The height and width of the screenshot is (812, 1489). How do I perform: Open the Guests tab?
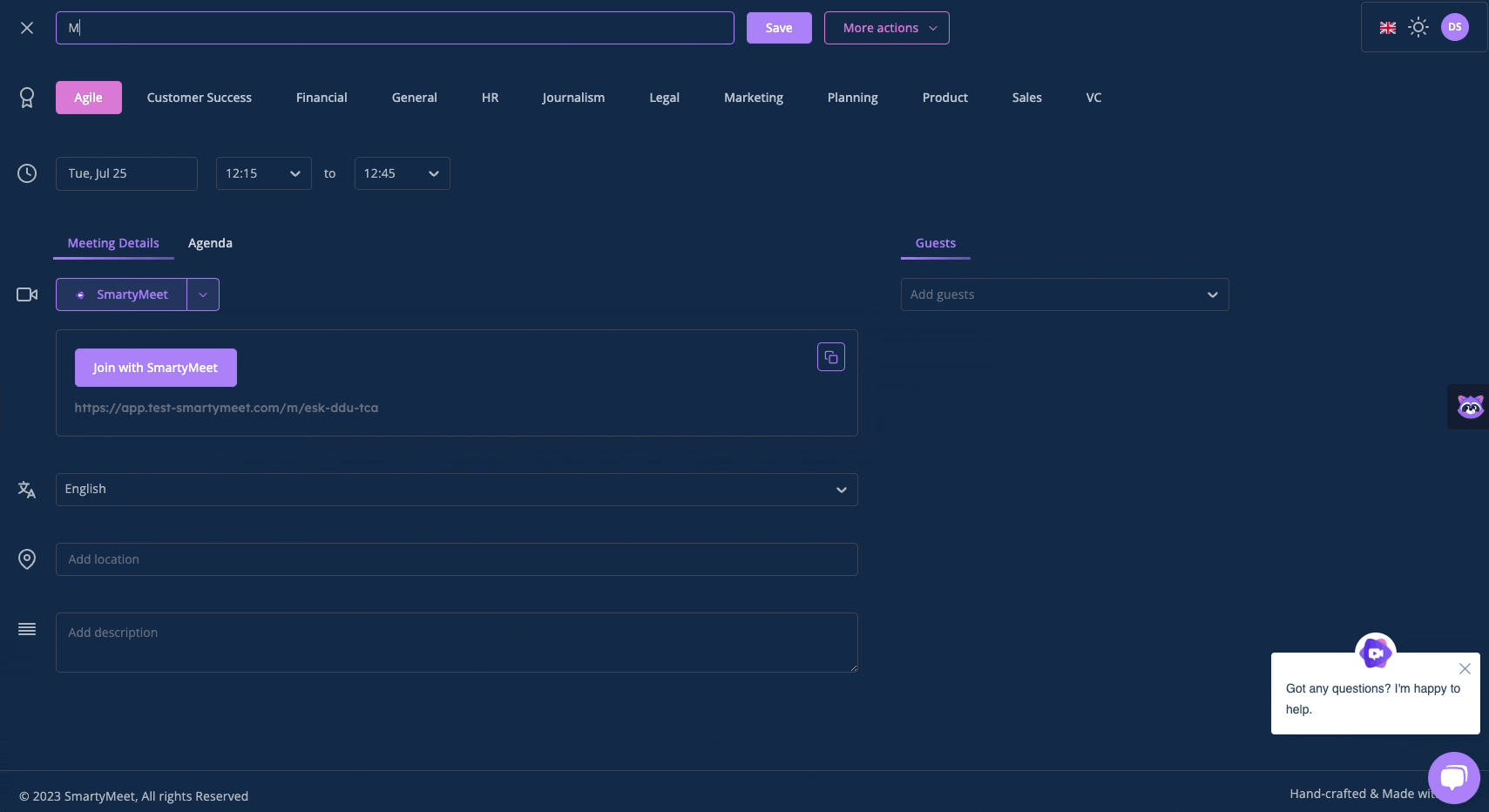pyautogui.click(x=936, y=243)
